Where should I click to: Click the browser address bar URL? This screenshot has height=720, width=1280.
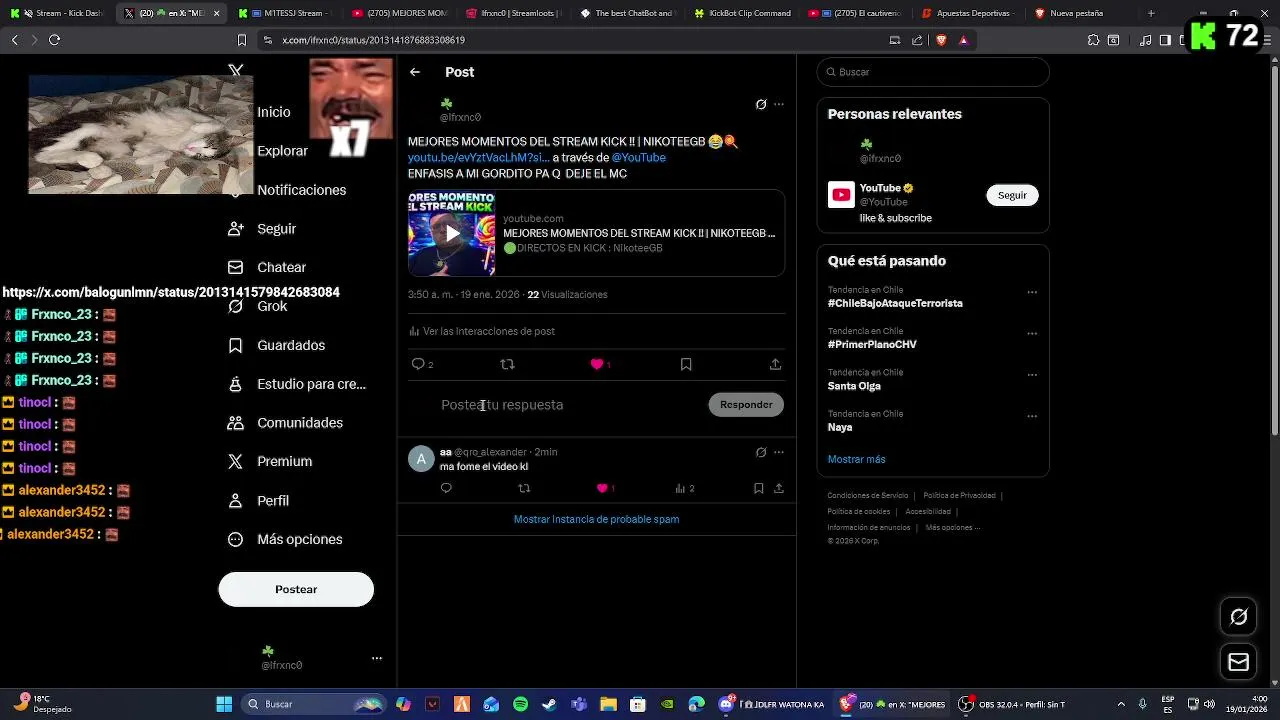[373, 40]
